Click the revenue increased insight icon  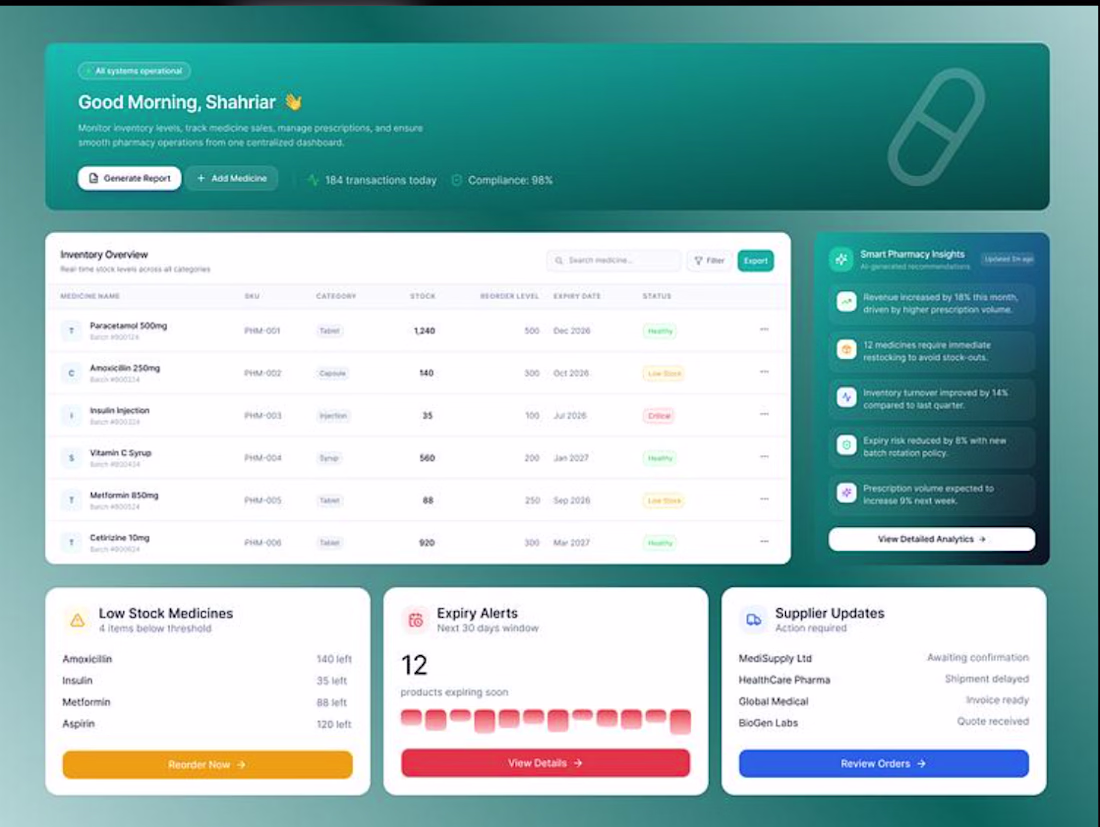847,302
